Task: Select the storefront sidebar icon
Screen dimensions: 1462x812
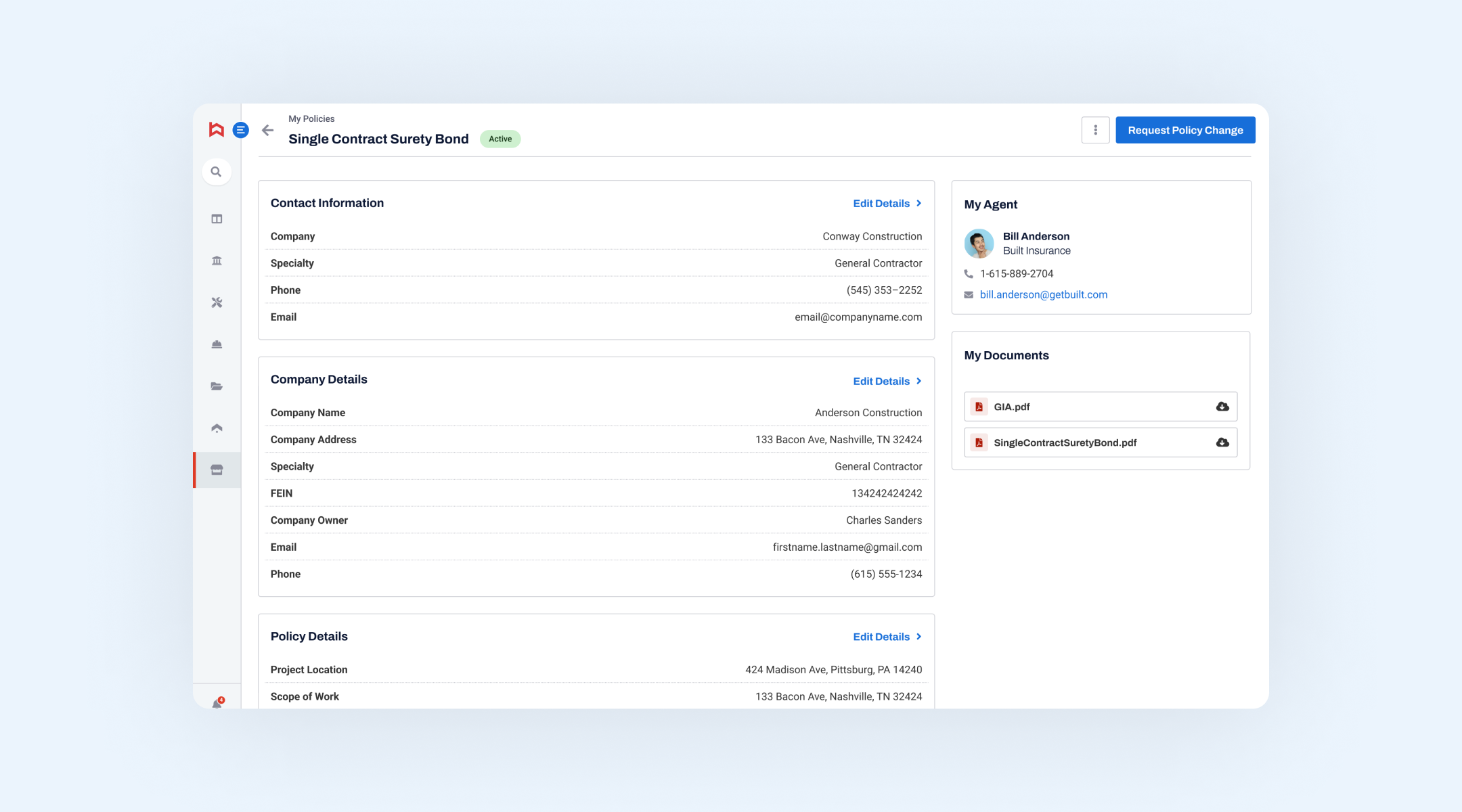Action: (217, 470)
